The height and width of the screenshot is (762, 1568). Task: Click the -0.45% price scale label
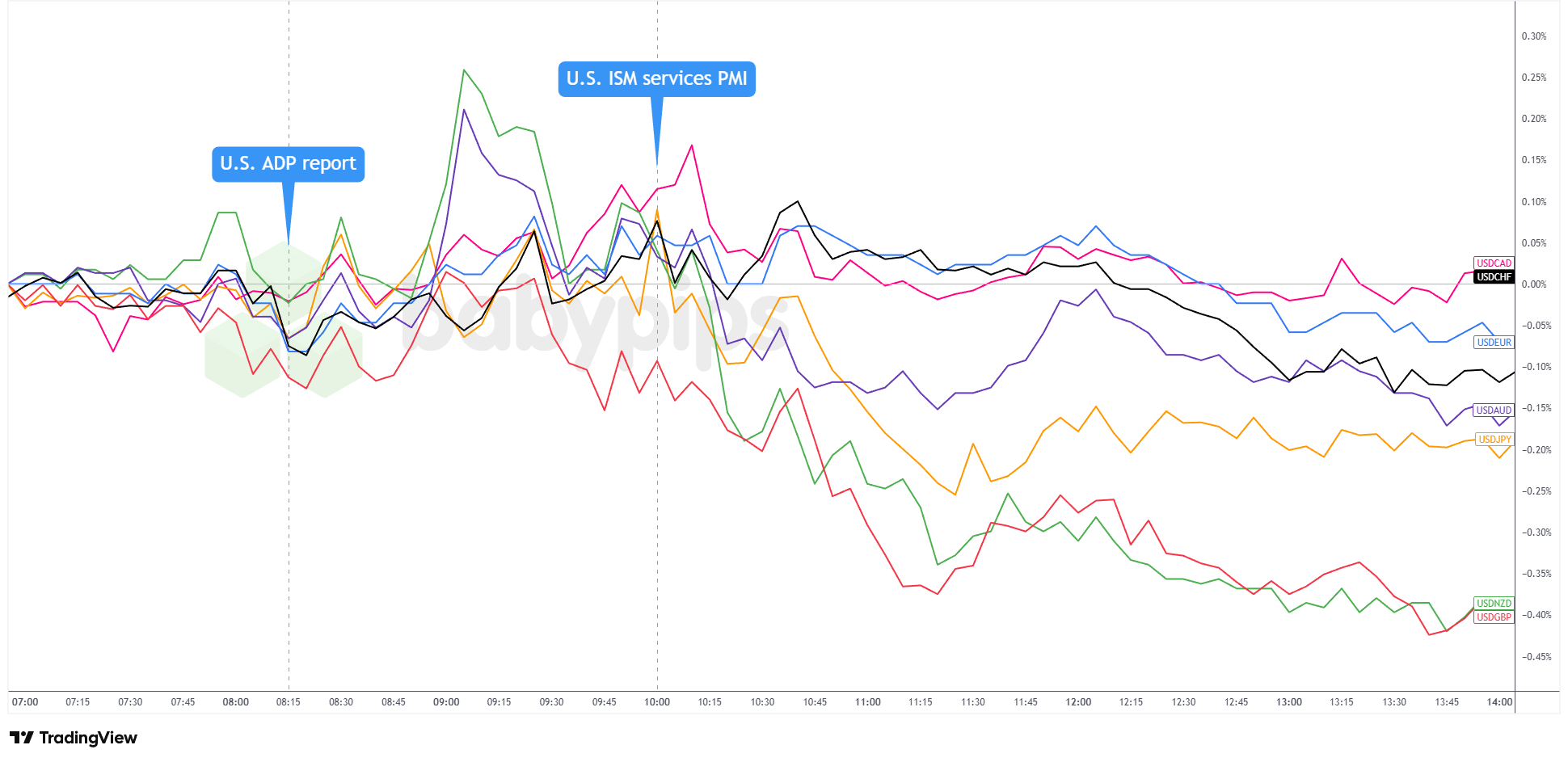[x=1536, y=657]
